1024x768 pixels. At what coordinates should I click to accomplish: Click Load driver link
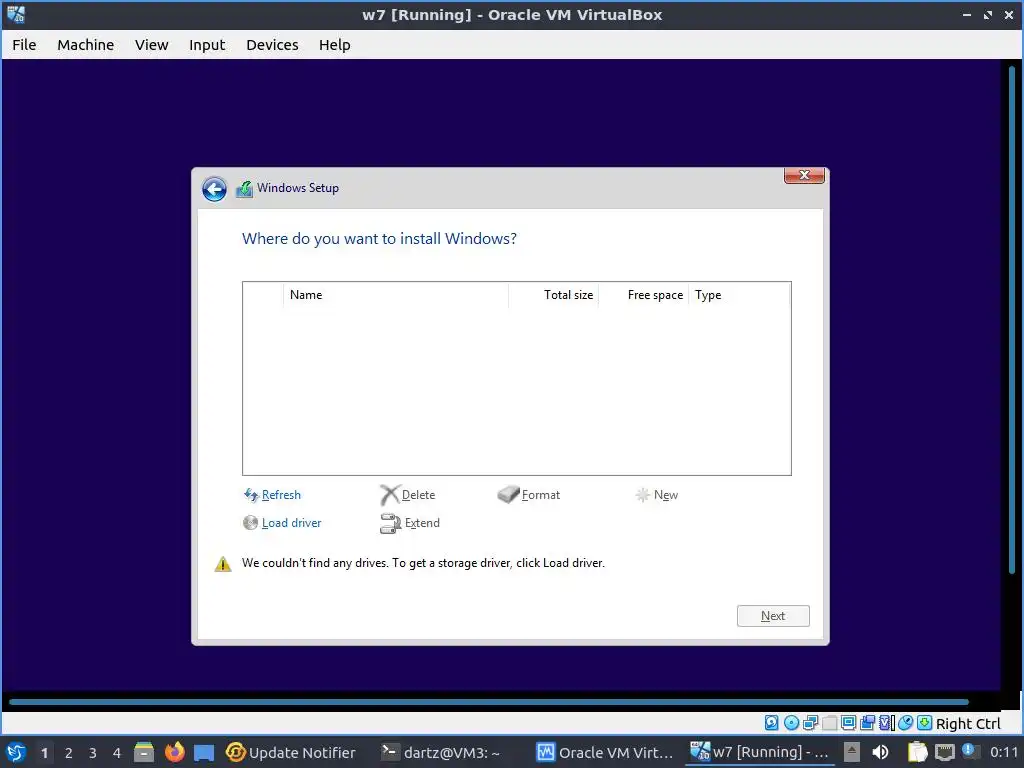click(x=282, y=523)
